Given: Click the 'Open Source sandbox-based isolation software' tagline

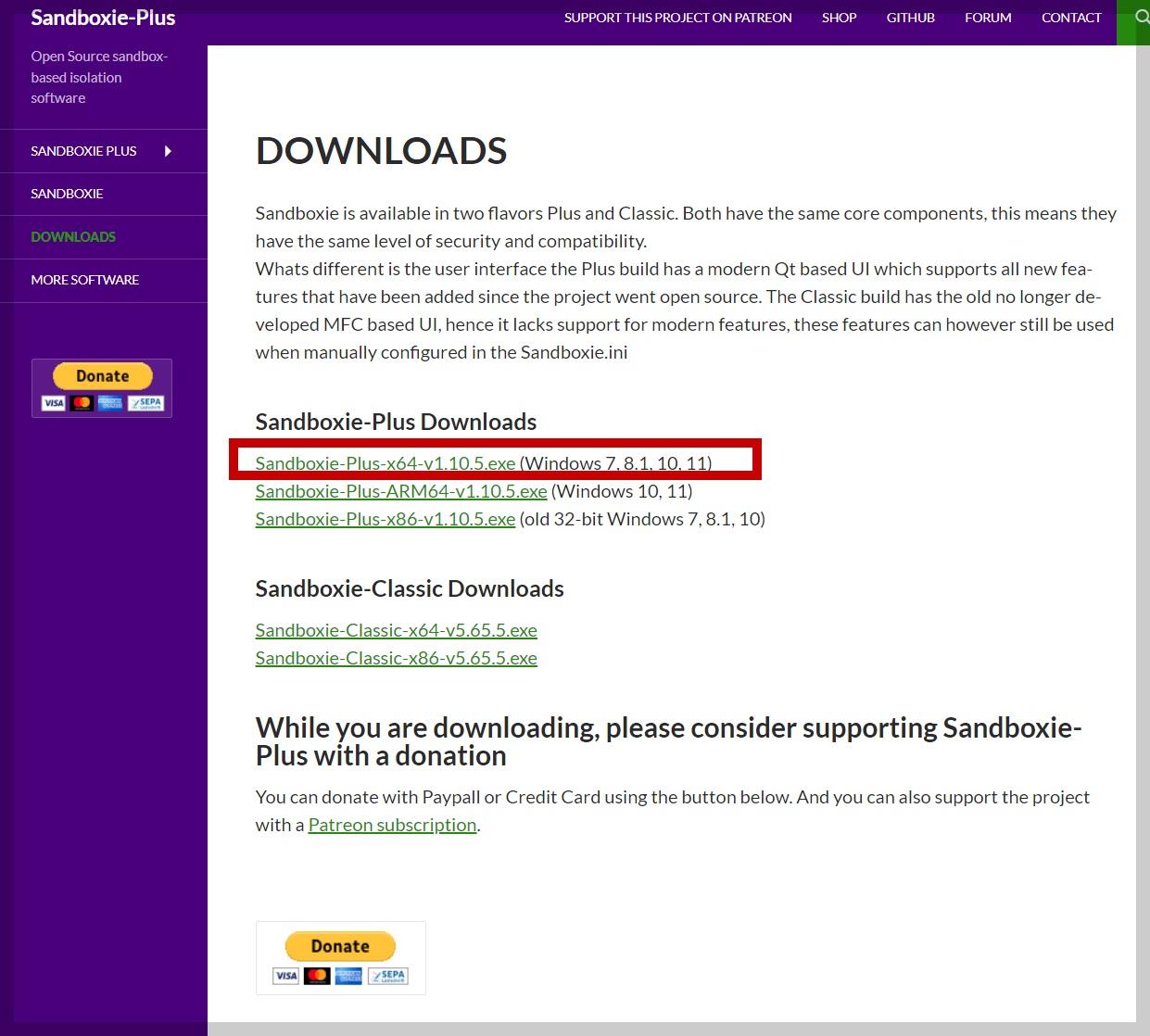Looking at the screenshot, I should pos(99,77).
